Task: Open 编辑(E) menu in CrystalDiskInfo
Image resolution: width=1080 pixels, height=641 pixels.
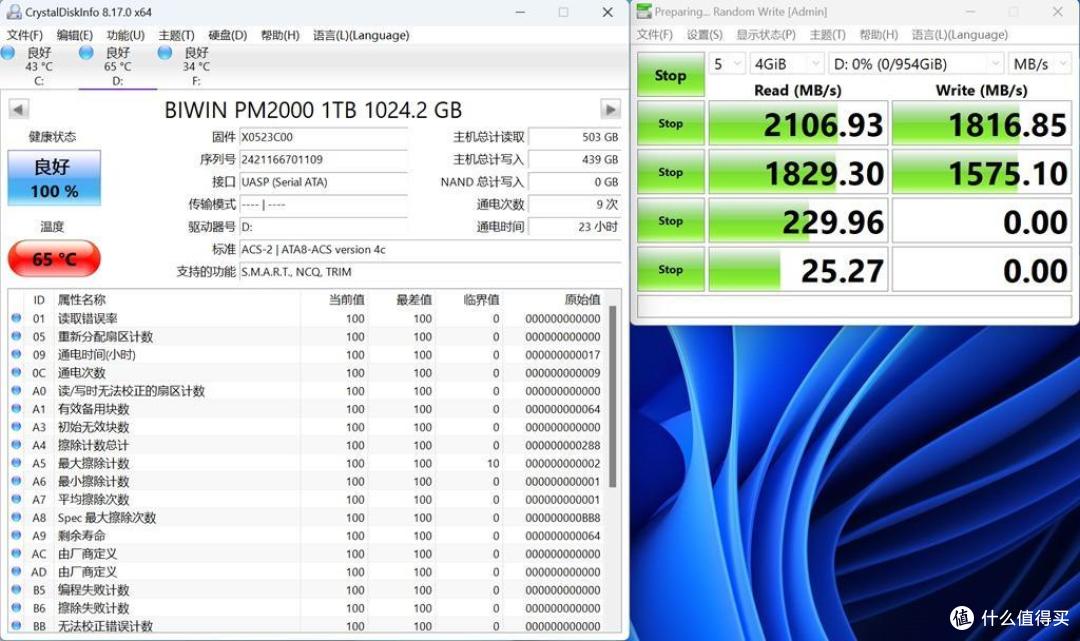Action: pos(74,35)
